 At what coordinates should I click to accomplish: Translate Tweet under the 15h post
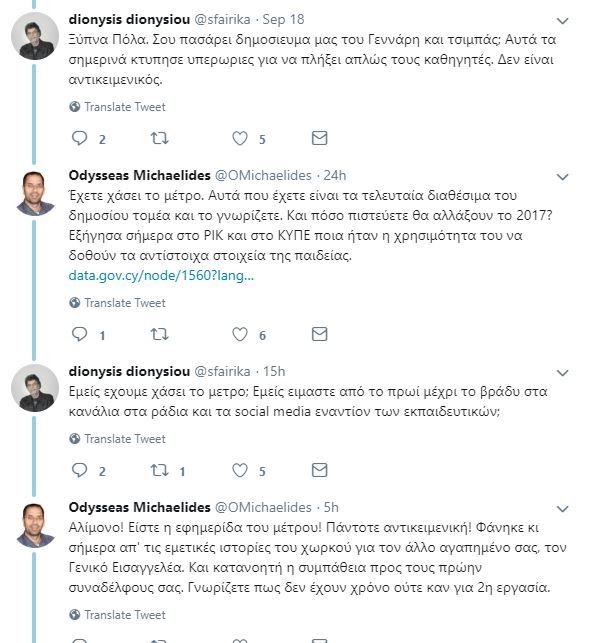(117, 439)
